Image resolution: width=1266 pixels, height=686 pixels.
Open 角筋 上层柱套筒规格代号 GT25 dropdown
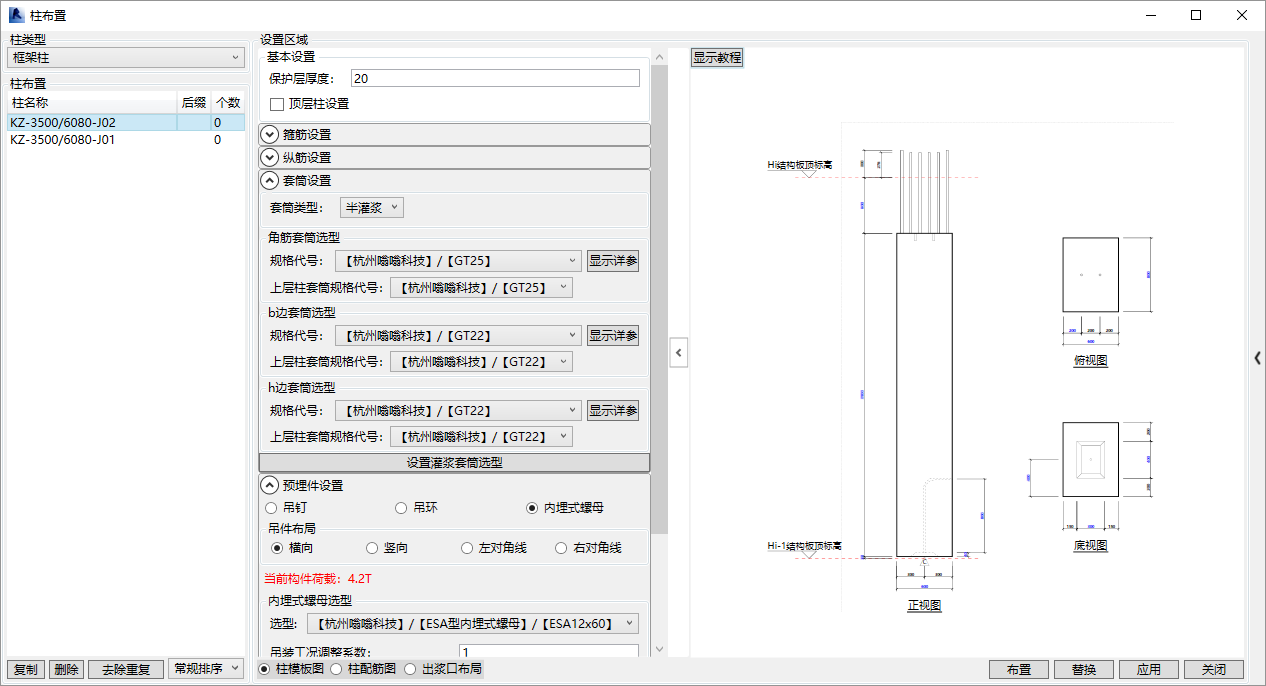[481, 288]
